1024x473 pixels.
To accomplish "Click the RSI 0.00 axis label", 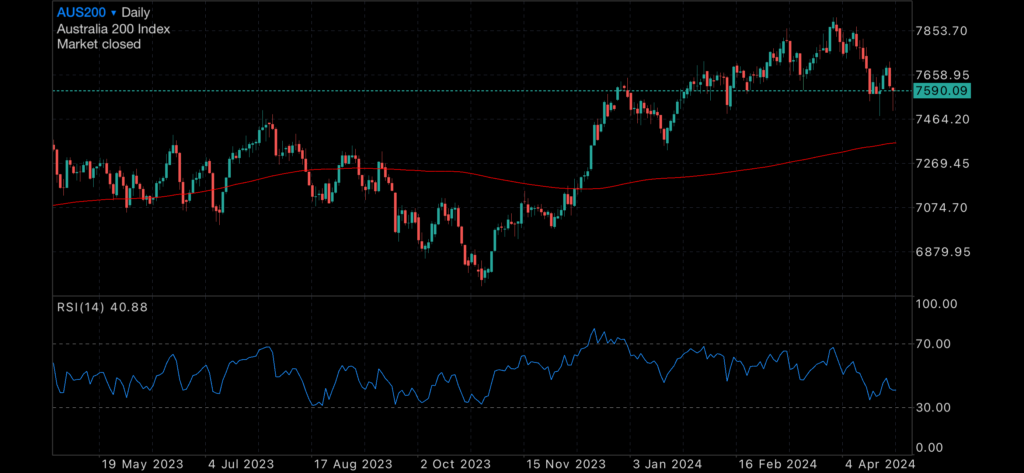I will [930, 448].
